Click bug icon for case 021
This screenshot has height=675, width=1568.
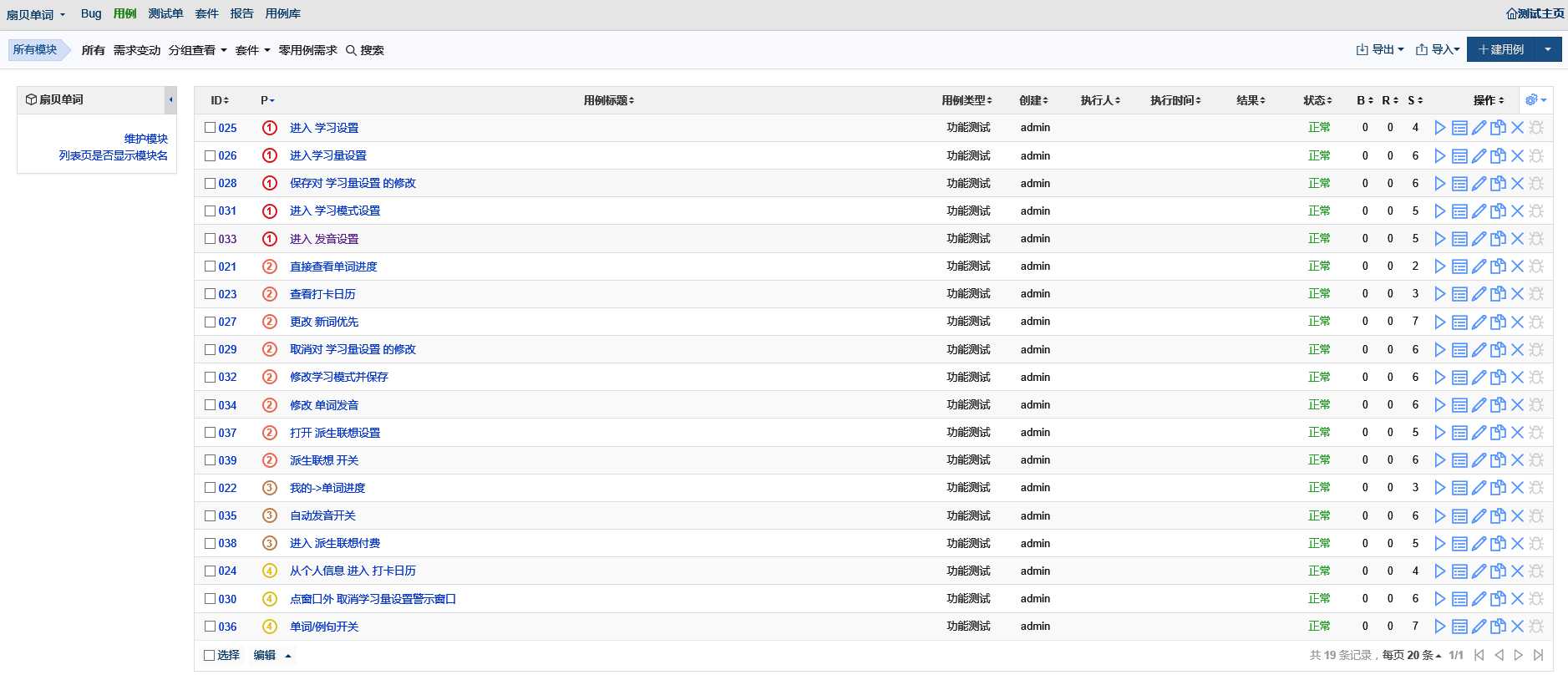1536,266
